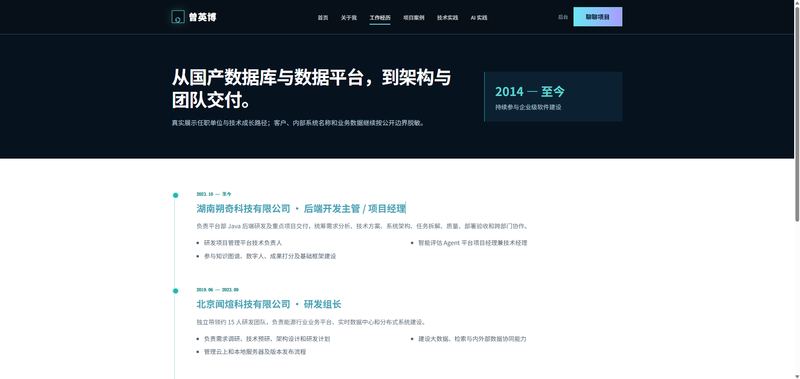
Task: Click the timeline dot for 2019.06 — 2023.09
Action: point(176,291)
